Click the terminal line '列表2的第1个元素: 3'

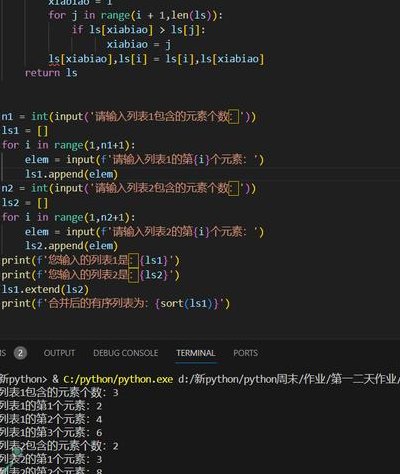51,460
